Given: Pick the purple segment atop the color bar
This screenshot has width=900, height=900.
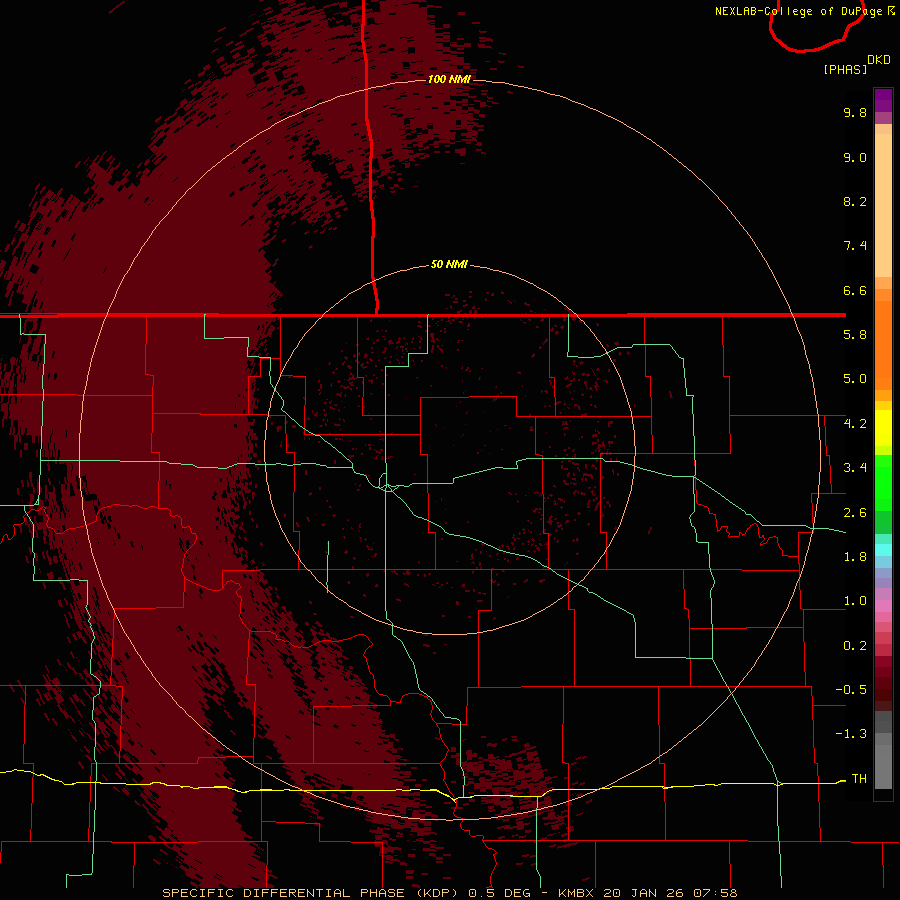Looking at the screenshot, I should (x=883, y=100).
